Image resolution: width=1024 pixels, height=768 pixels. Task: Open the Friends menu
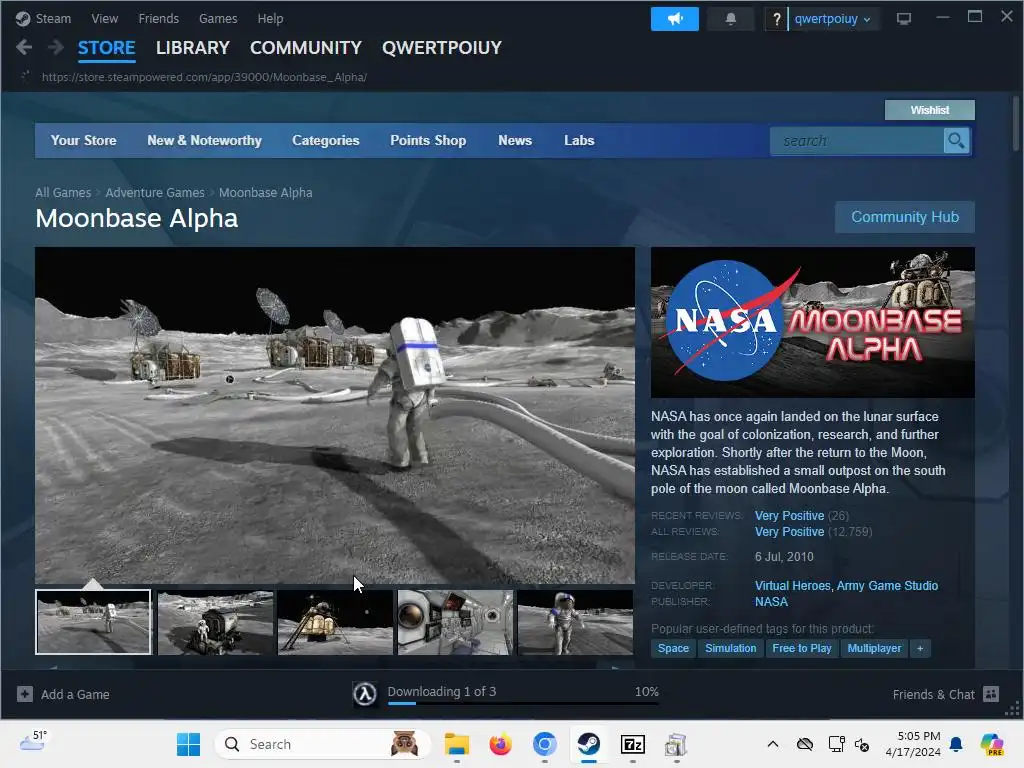click(159, 19)
